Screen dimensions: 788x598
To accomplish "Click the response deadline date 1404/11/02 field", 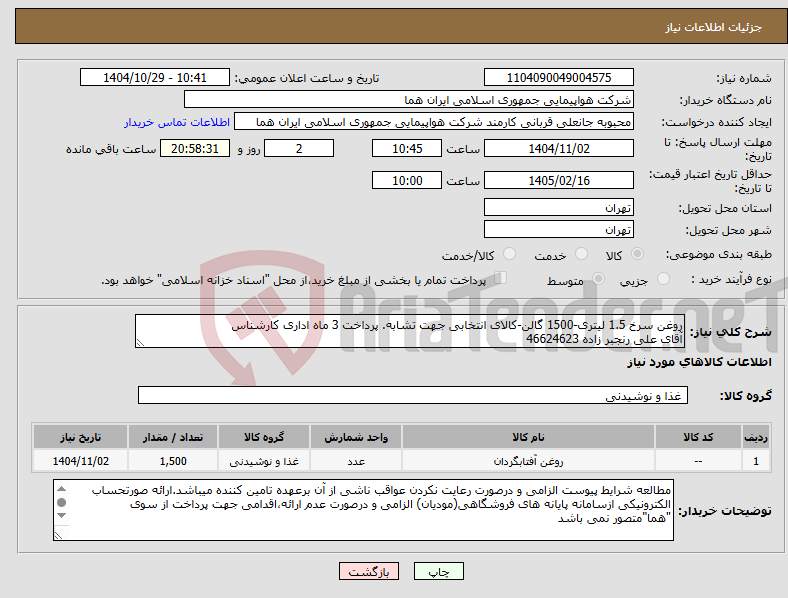I will coord(558,148).
